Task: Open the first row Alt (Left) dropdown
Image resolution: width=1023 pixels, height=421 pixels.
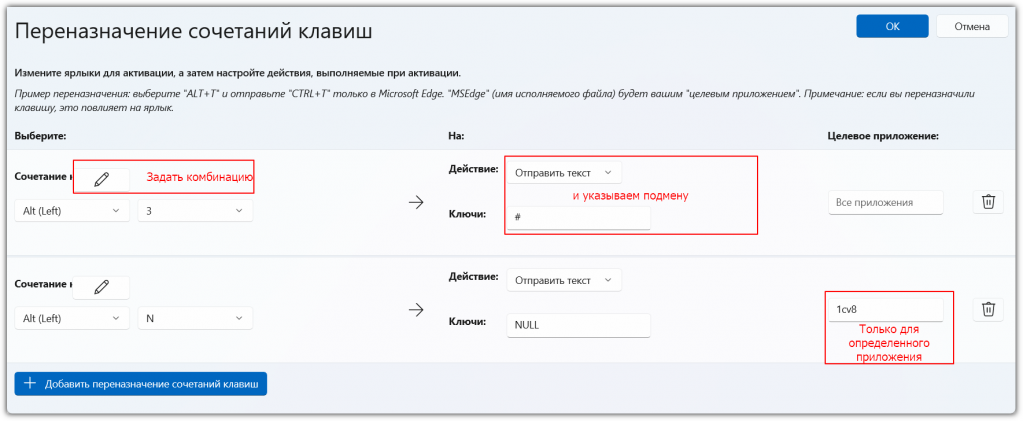Action: coord(72,211)
